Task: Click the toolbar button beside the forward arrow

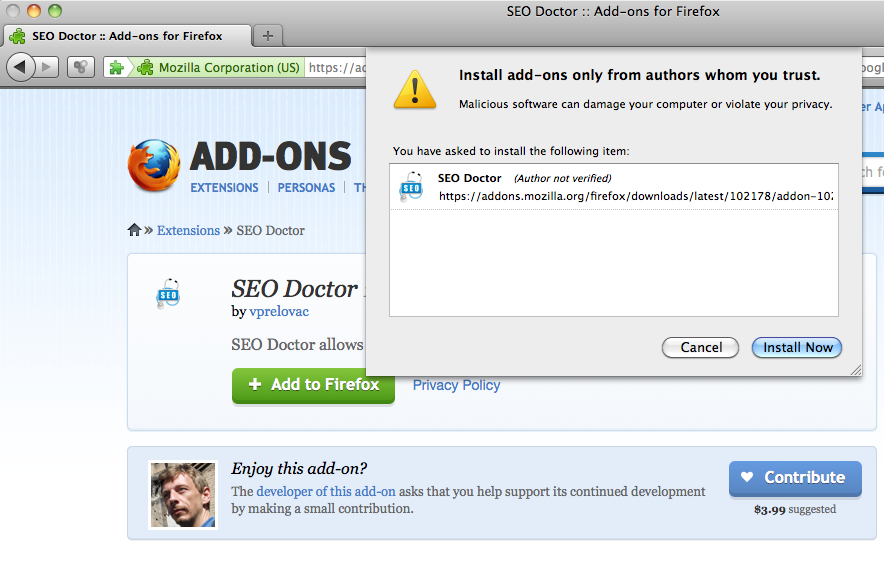Action: tap(81, 68)
